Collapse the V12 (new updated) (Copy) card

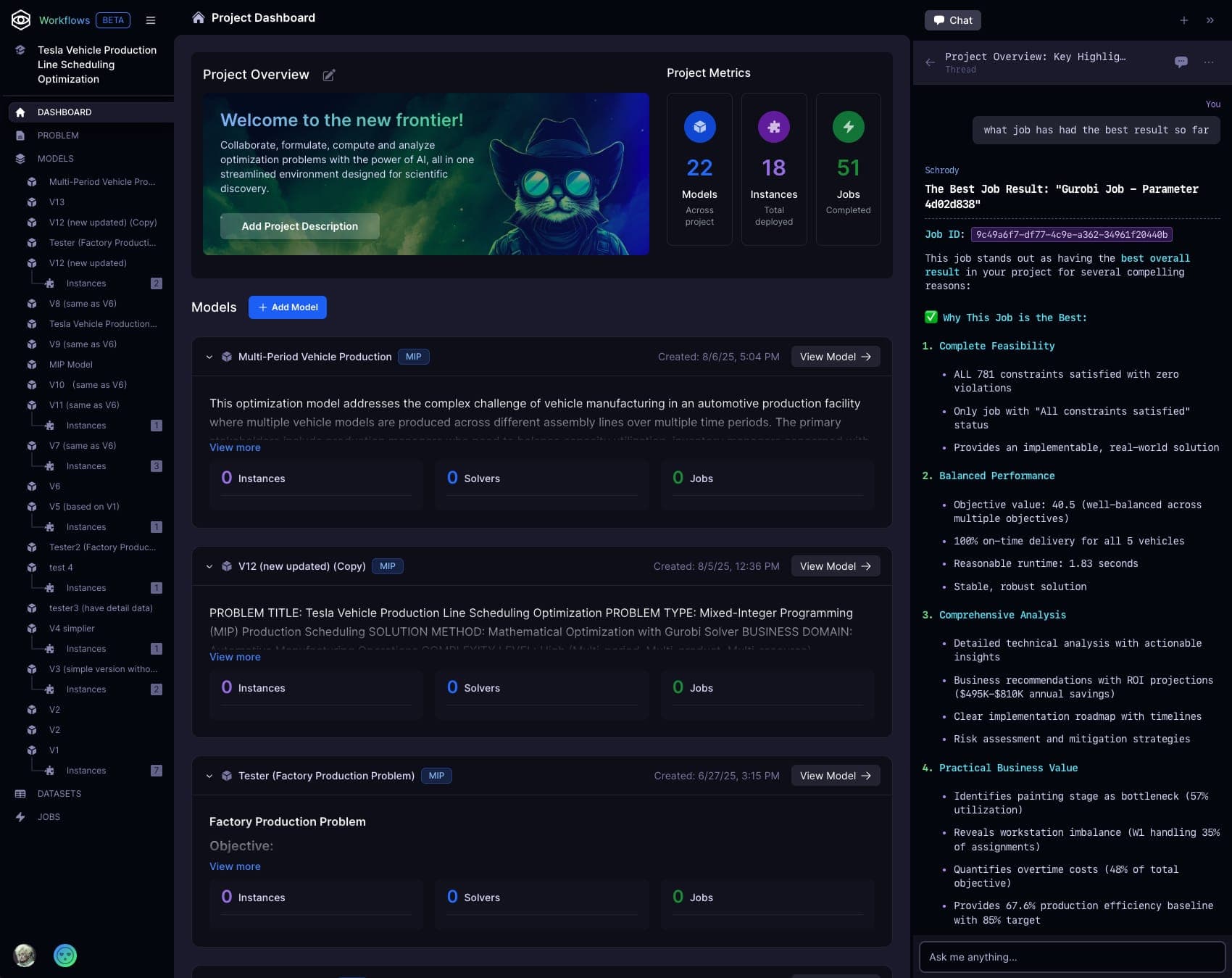tap(209, 566)
